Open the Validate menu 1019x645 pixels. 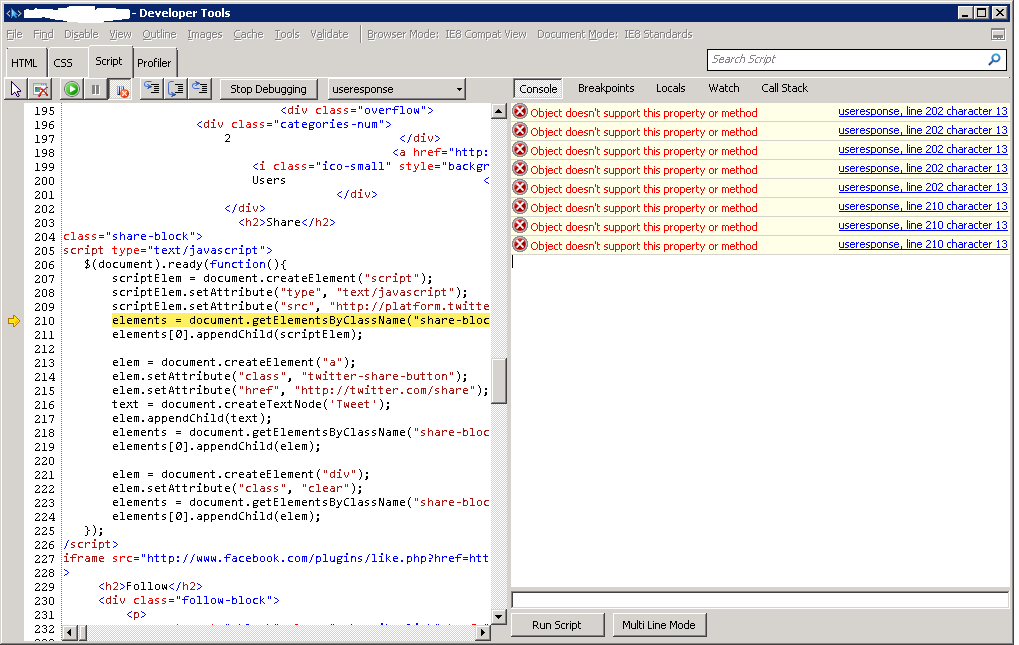coord(329,34)
